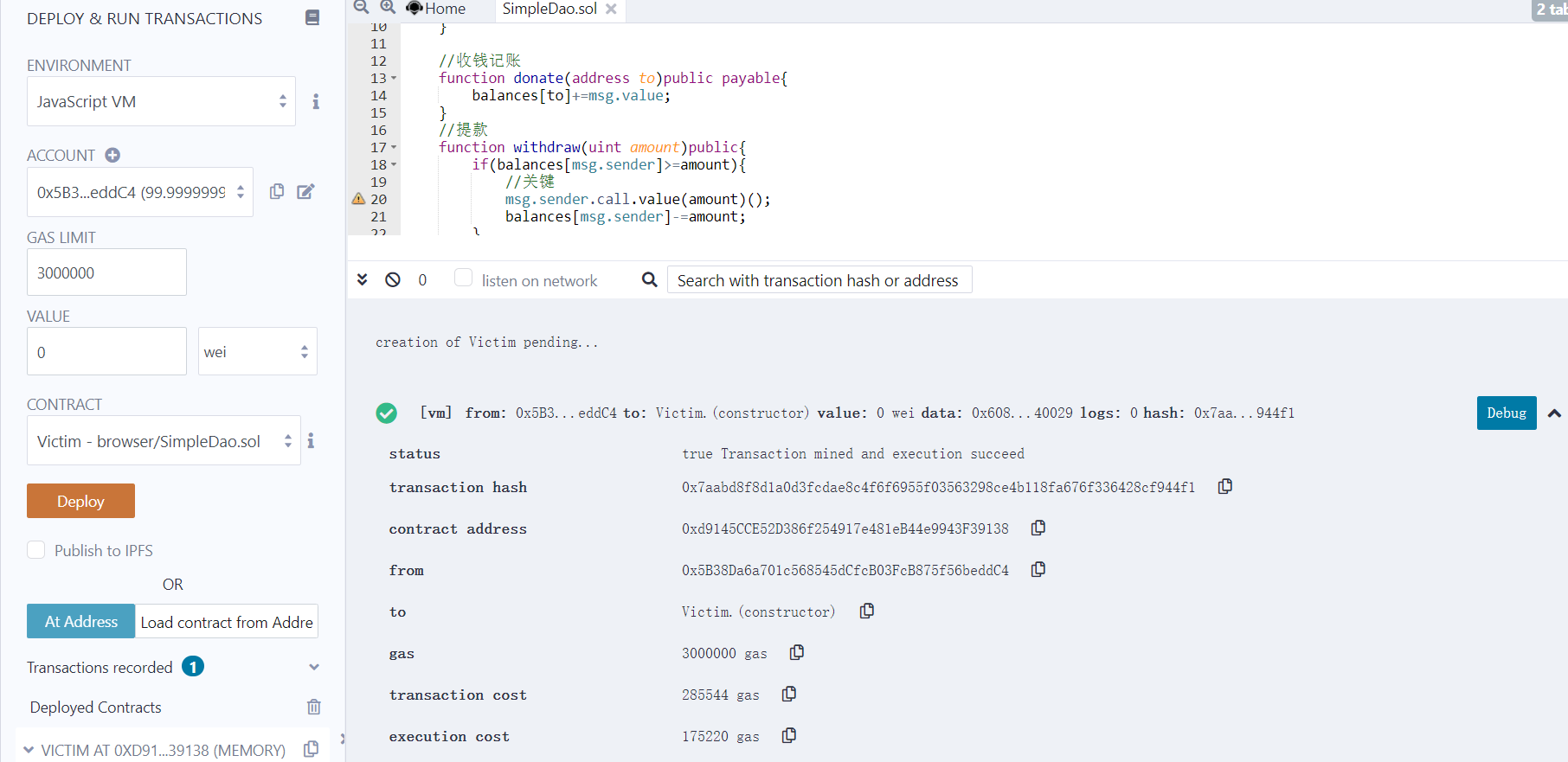The width and height of the screenshot is (1568, 762).
Task: Click the Debug button for the transaction
Action: coord(1506,413)
